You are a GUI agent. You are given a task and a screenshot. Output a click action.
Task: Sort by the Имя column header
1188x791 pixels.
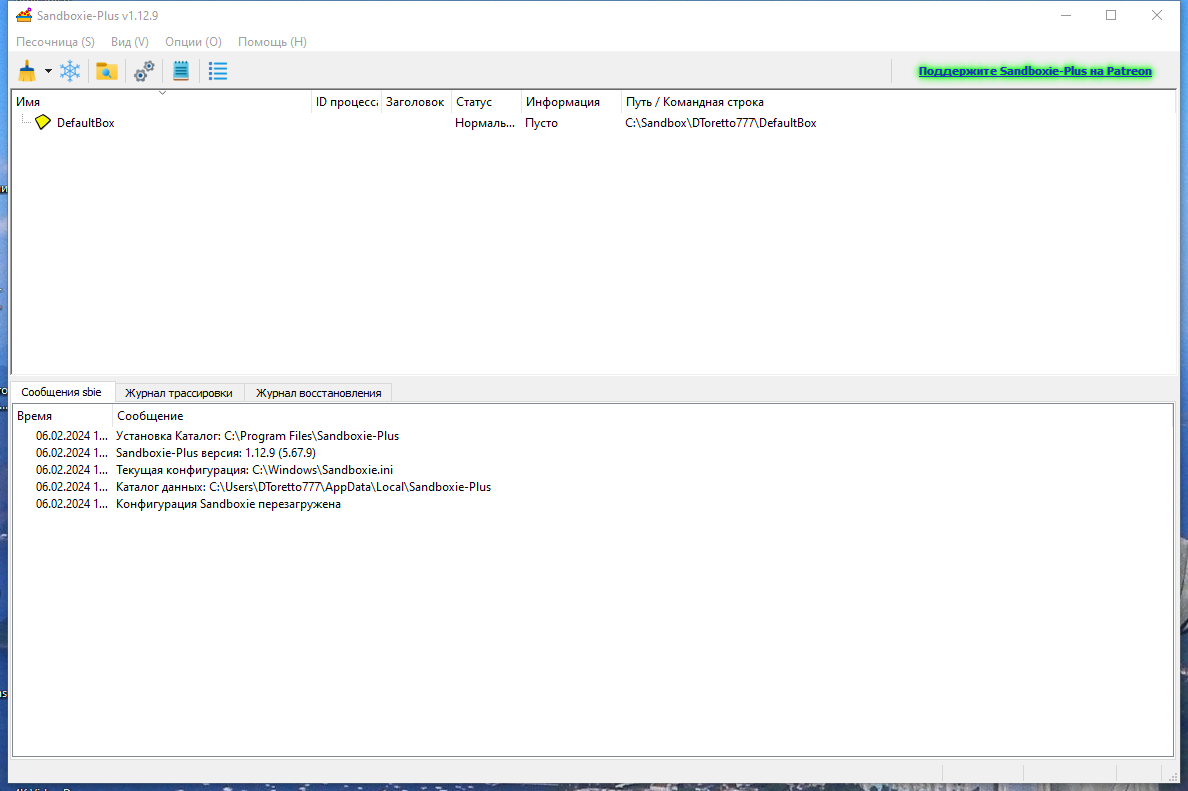[x=162, y=102]
